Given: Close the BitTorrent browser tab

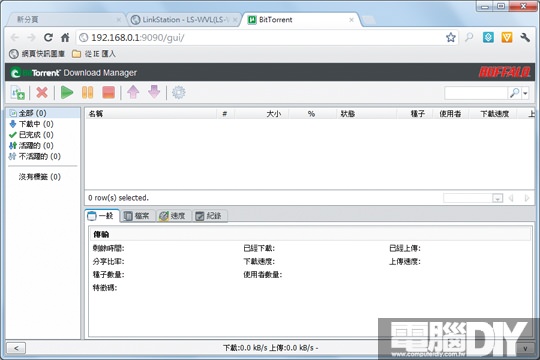Looking at the screenshot, I should pos(351,20).
